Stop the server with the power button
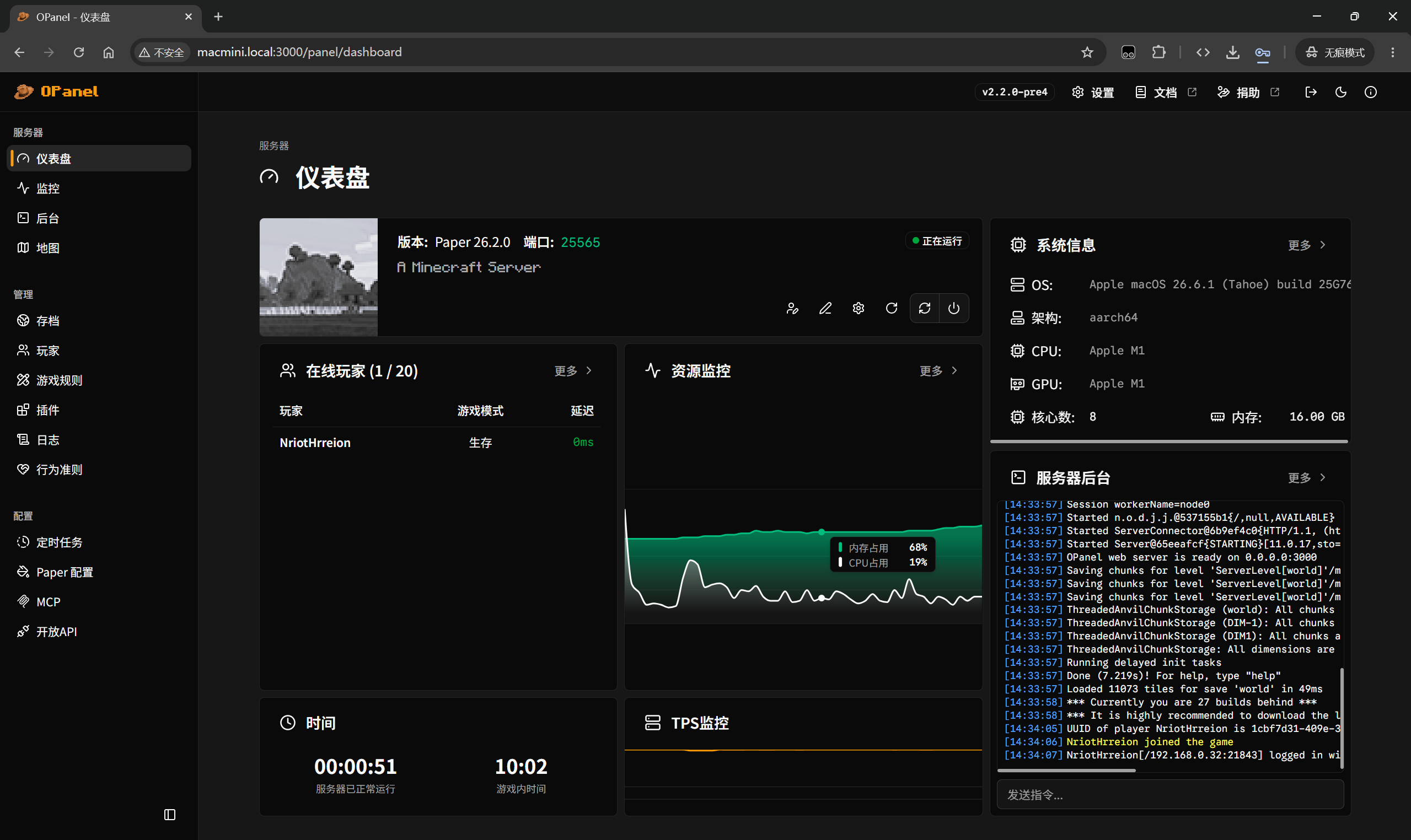The width and height of the screenshot is (1411, 840). (x=954, y=309)
